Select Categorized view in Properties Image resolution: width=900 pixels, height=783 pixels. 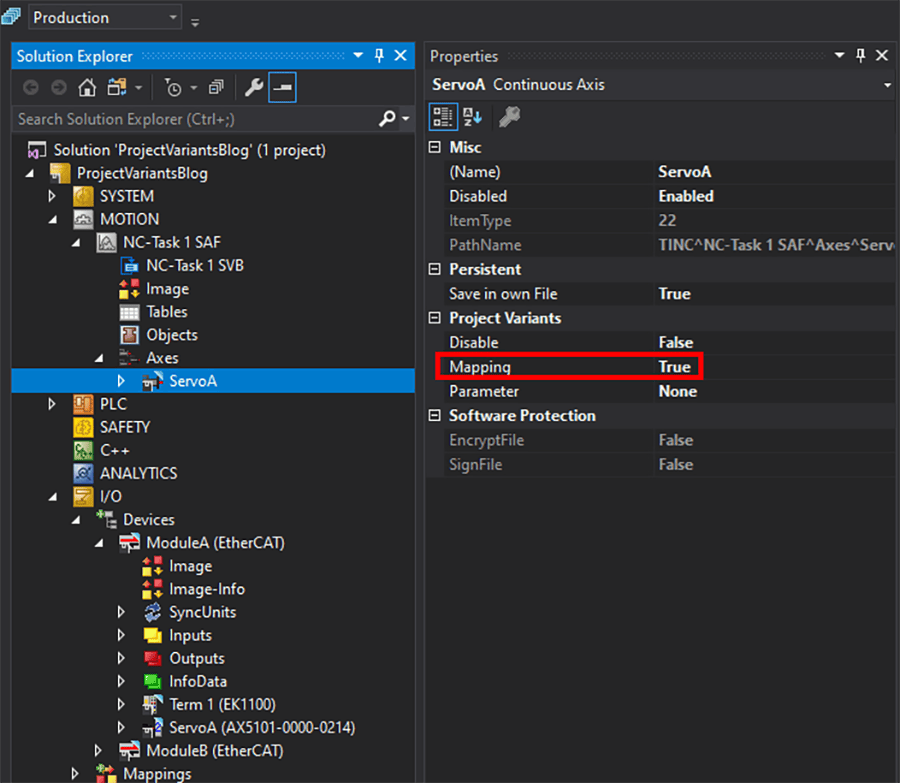click(x=443, y=117)
